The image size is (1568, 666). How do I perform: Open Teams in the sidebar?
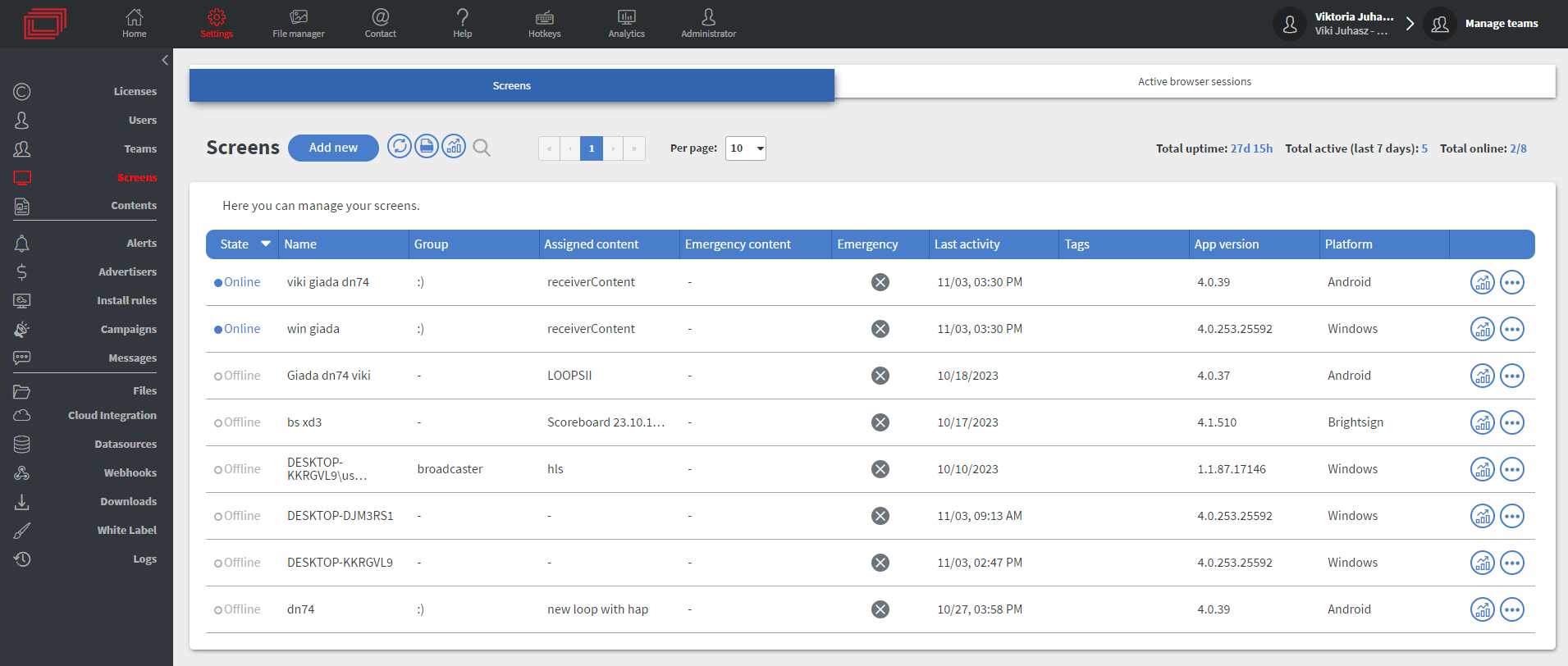coord(85,148)
